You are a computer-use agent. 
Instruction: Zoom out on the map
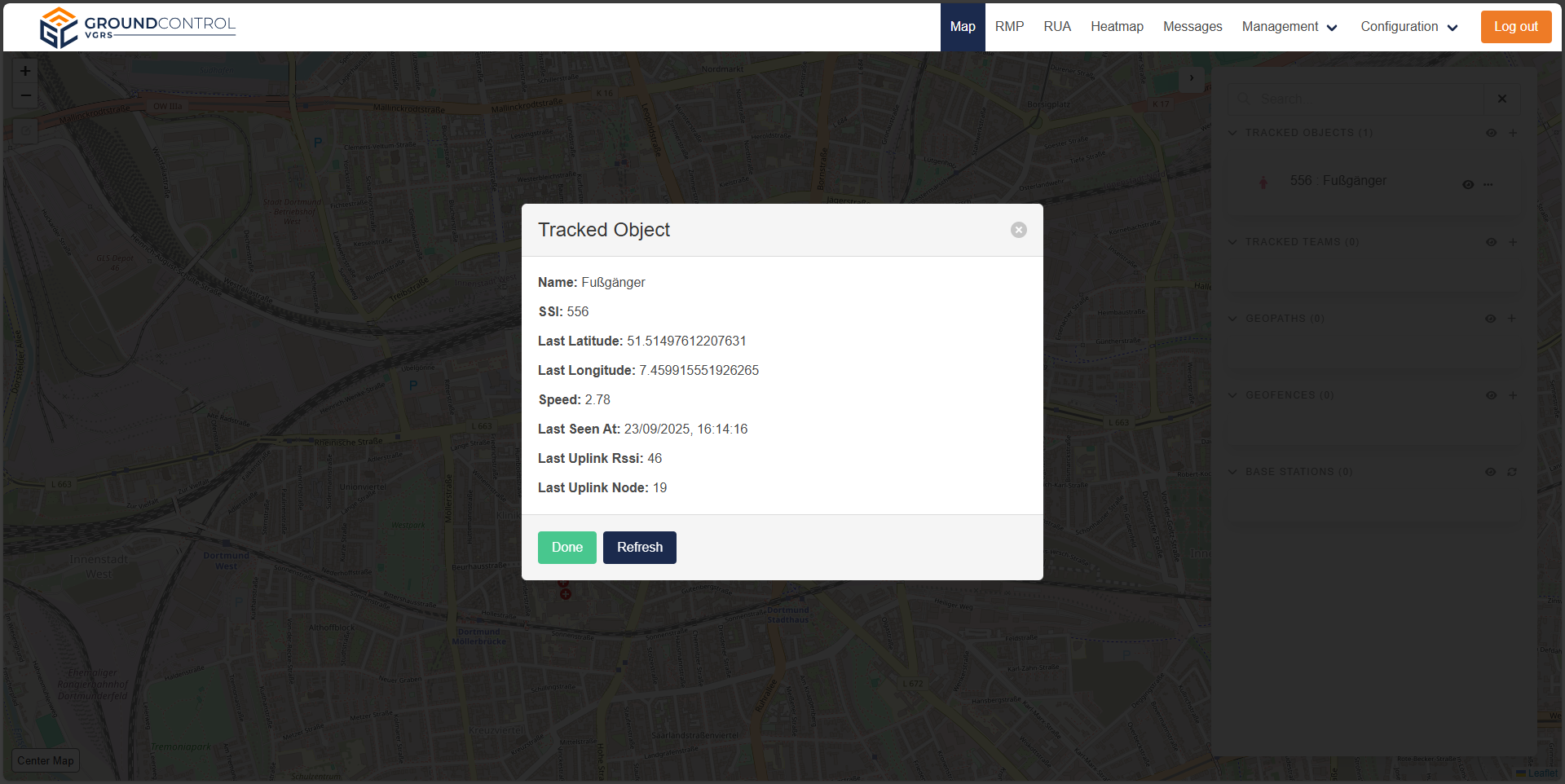(x=25, y=96)
